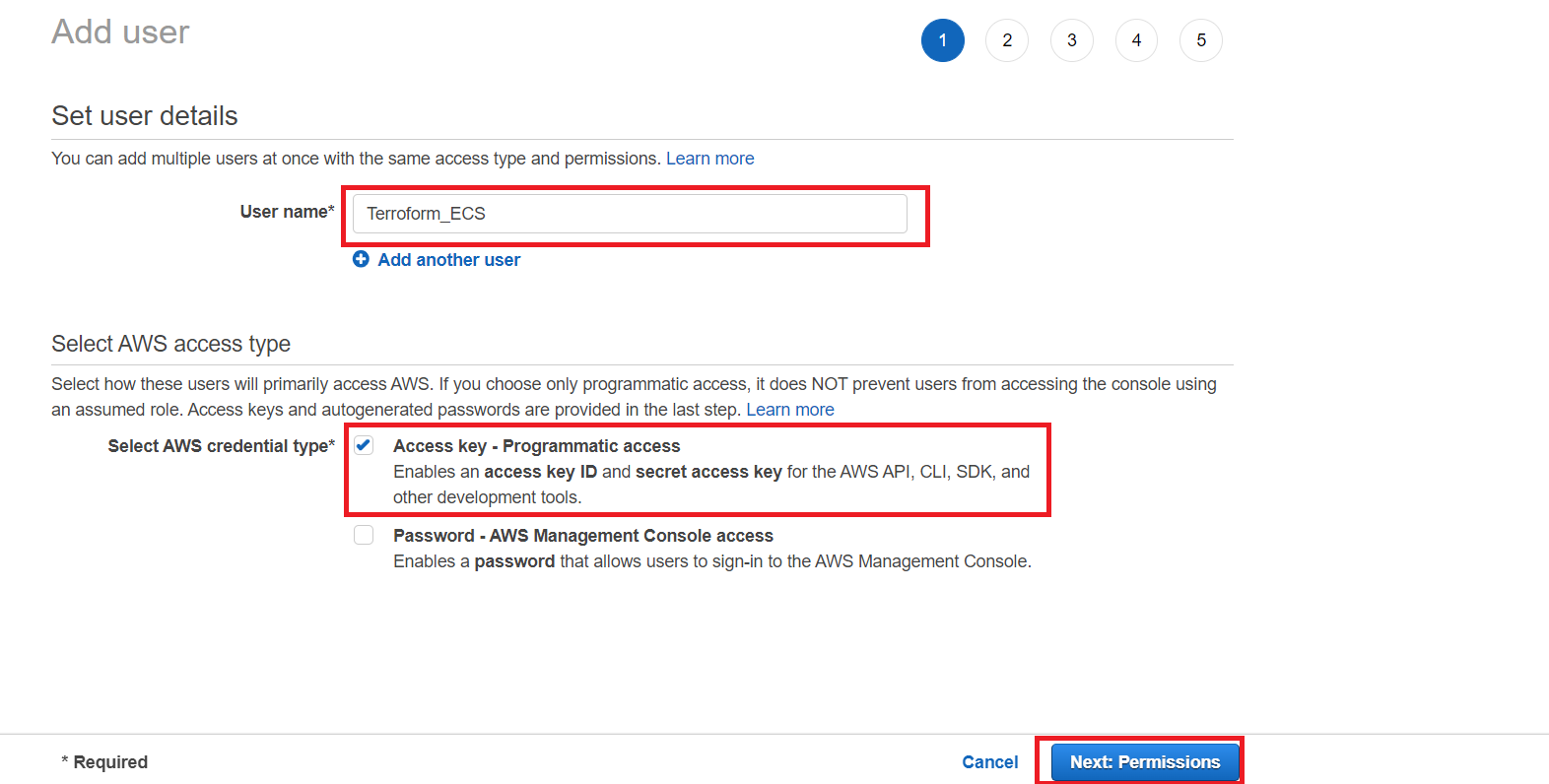Go to step 4 in wizard

coord(1136,40)
